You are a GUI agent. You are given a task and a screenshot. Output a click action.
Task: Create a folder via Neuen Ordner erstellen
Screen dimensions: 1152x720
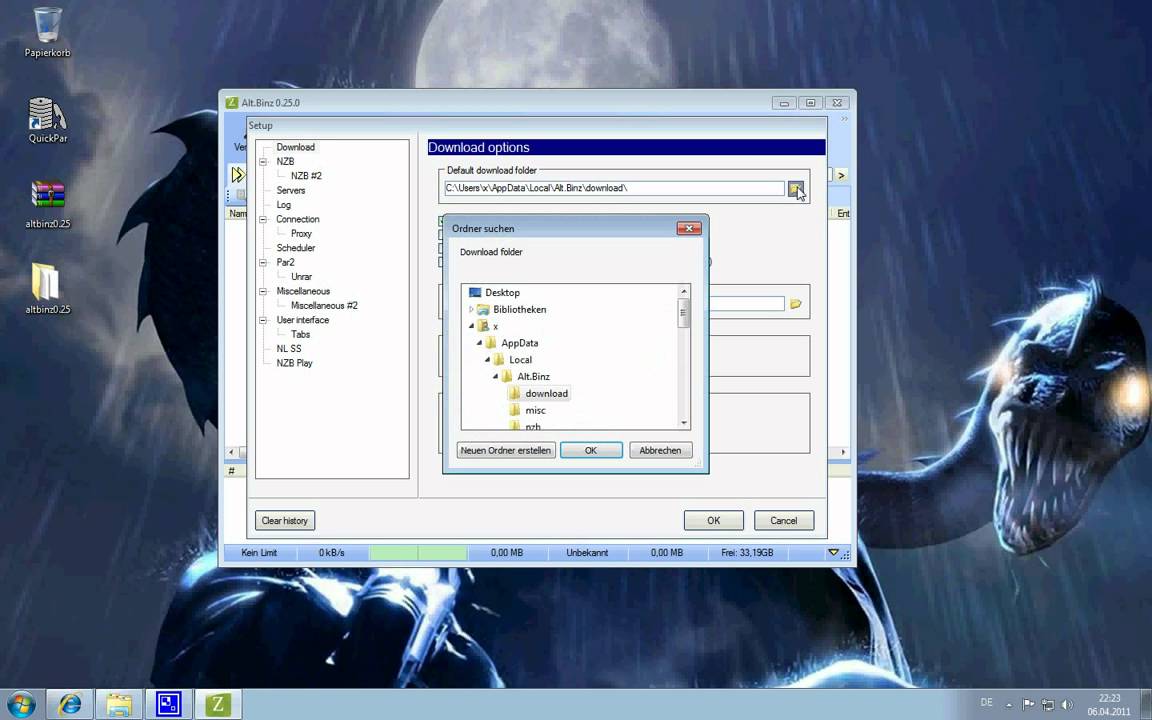click(505, 450)
